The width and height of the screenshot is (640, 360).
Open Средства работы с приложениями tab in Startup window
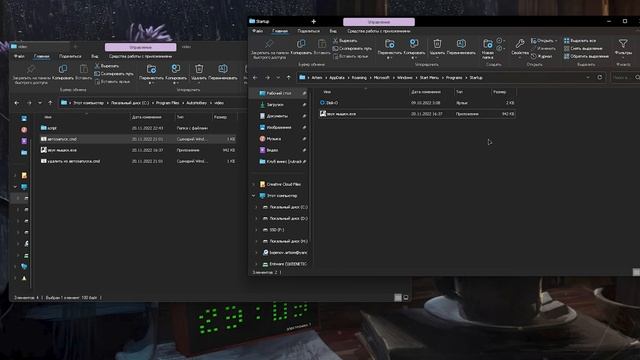click(x=378, y=31)
